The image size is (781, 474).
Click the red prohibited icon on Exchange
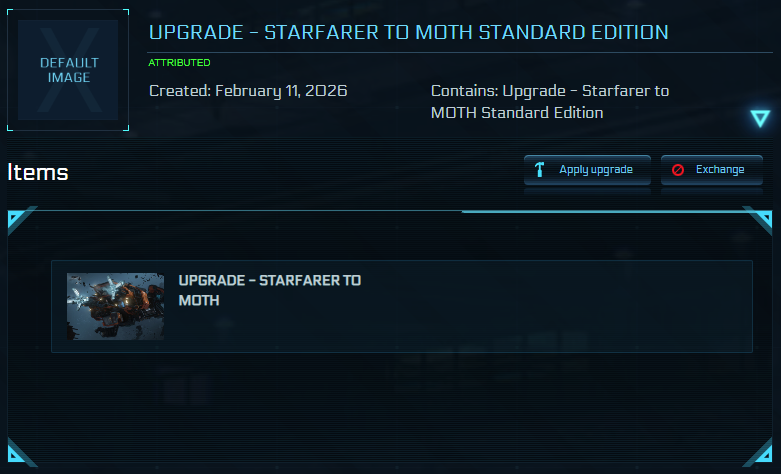[677, 170]
